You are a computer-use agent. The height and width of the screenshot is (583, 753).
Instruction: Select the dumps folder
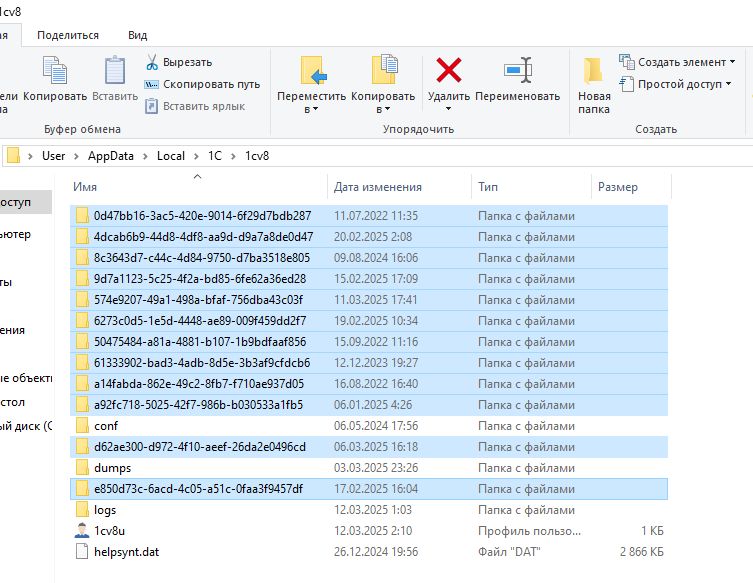tap(112, 467)
